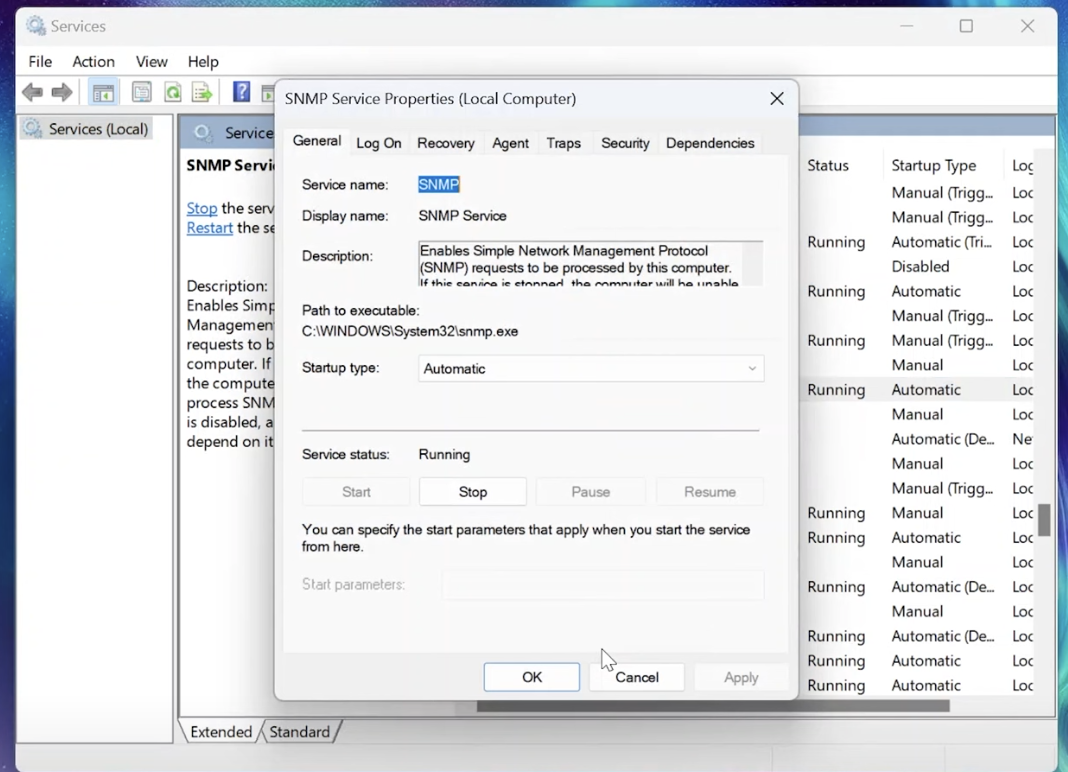Click the forward arrow in Services toolbar
Viewport: 1068px width, 772px height.
pyautogui.click(x=62, y=92)
